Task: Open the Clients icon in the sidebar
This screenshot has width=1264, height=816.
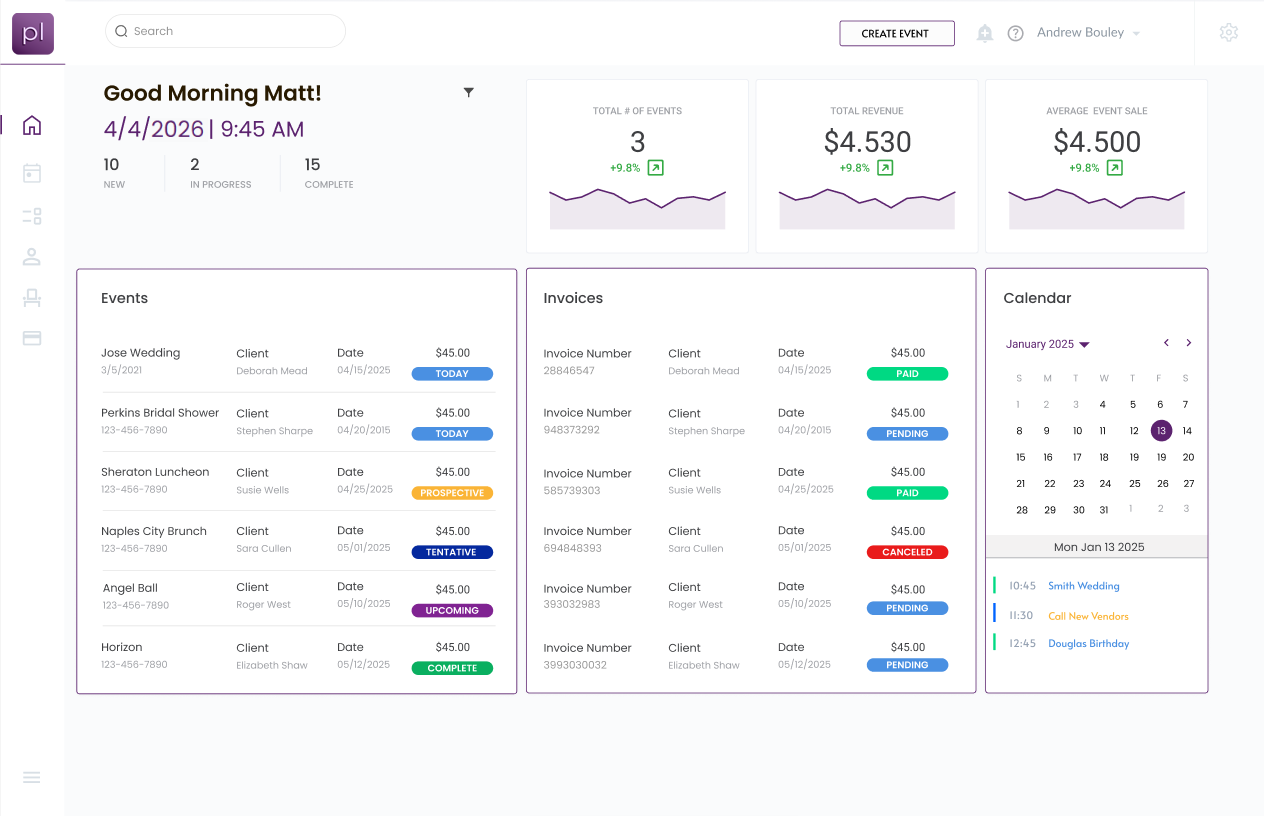Action: [x=32, y=257]
